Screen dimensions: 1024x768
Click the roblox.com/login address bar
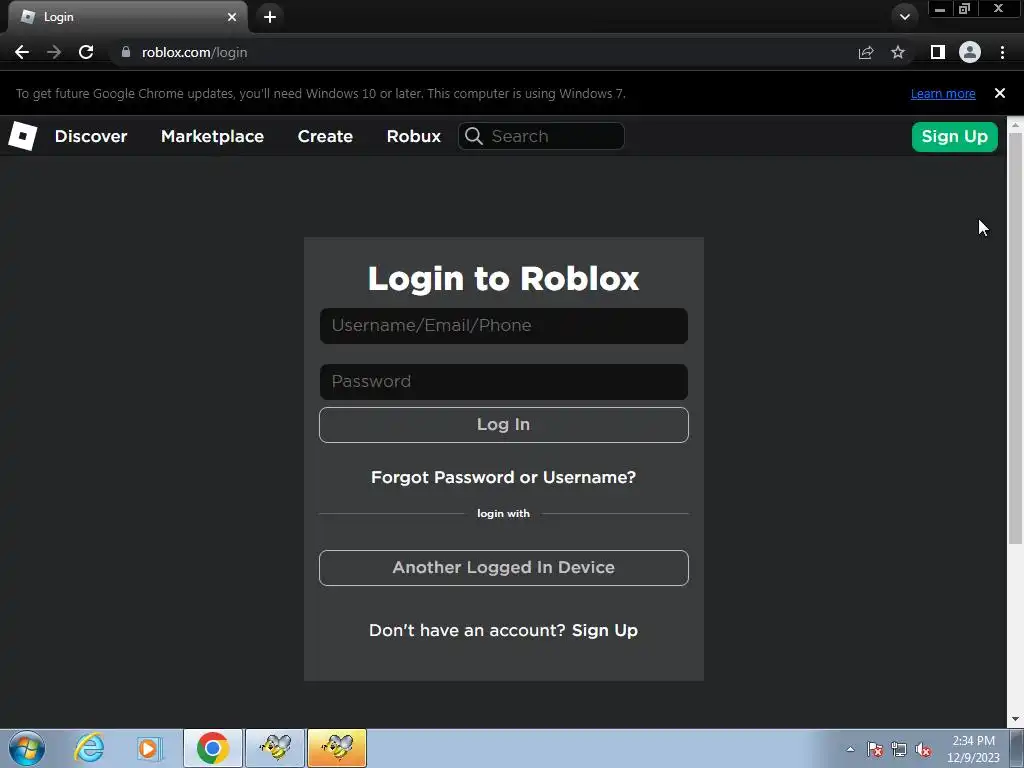483,52
